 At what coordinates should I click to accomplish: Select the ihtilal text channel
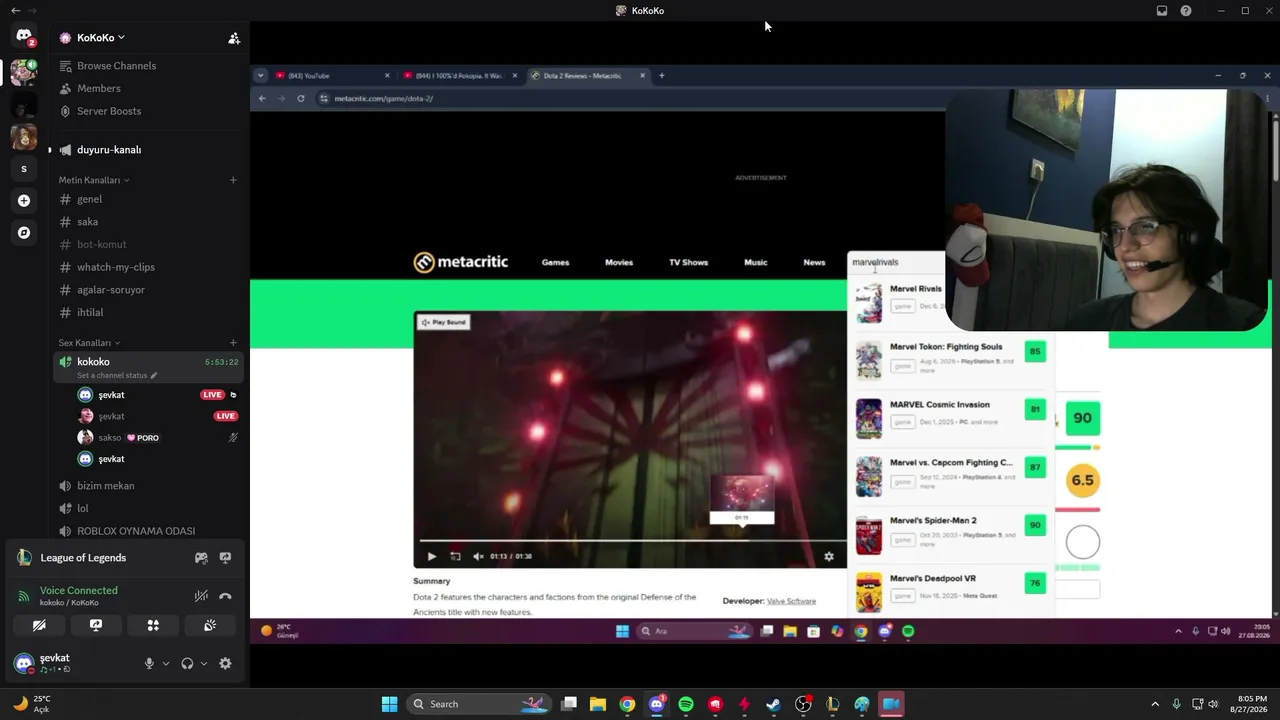(148, 312)
